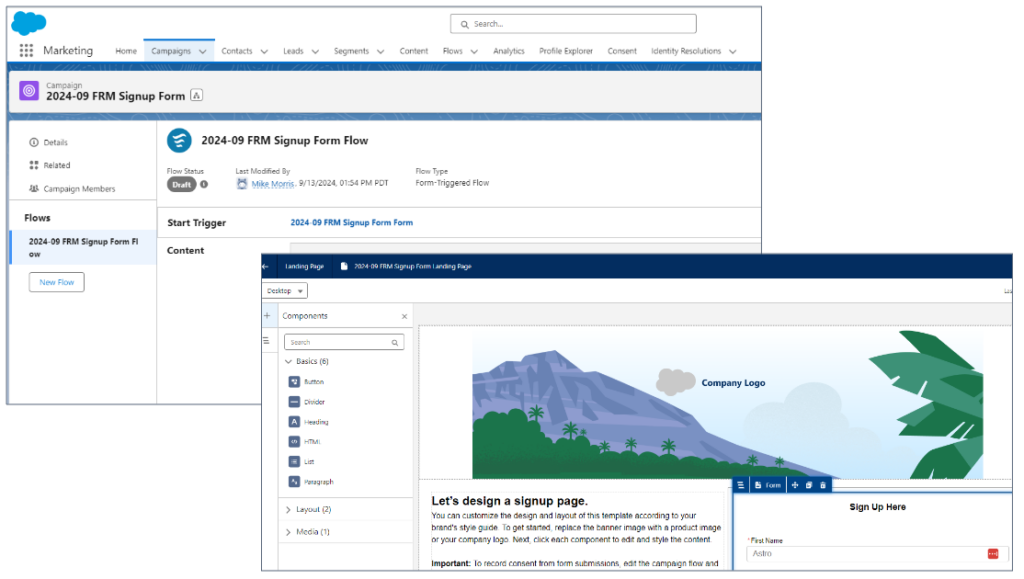Click the Form duplicate icon
The height and width of the screenshot is (579, 1024).
tap(809, 485)
